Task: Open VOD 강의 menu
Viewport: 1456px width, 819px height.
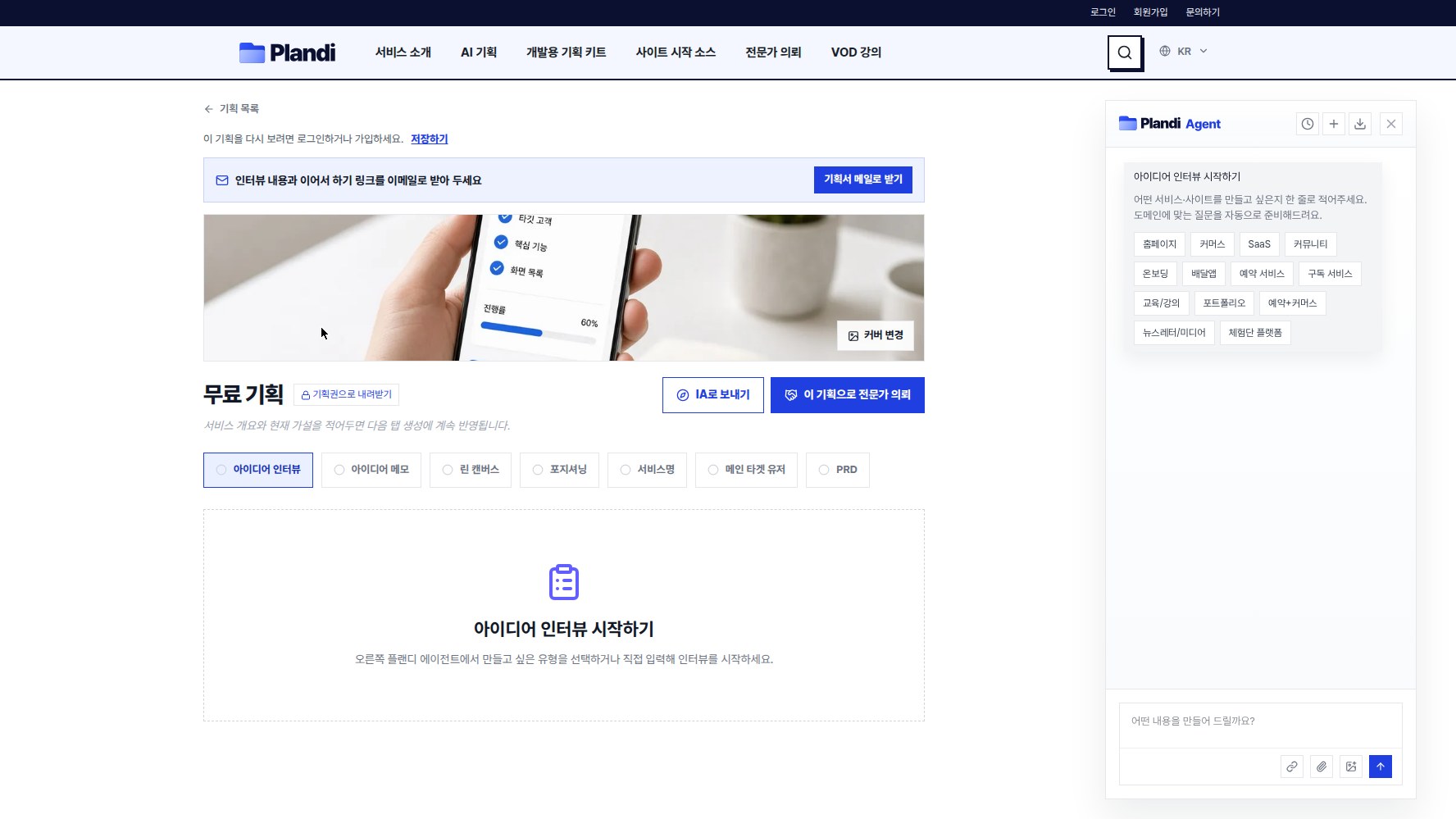Action: (x=856, y=52)
